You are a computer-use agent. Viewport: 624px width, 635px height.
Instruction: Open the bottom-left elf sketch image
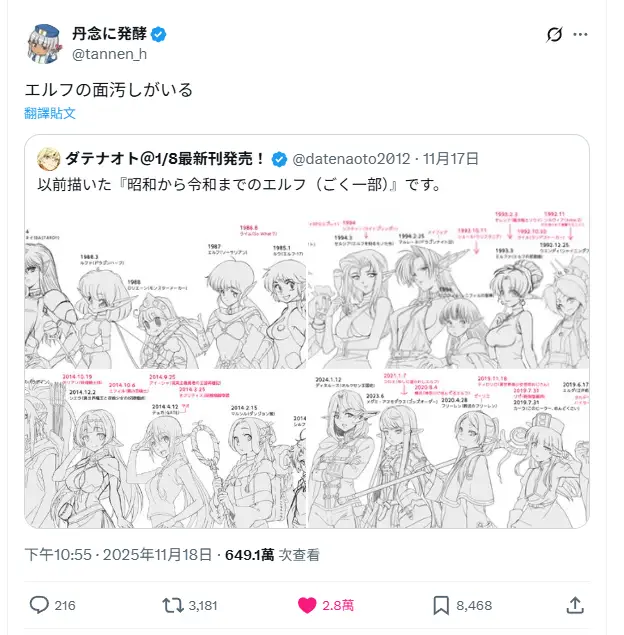tap(165, 449)
